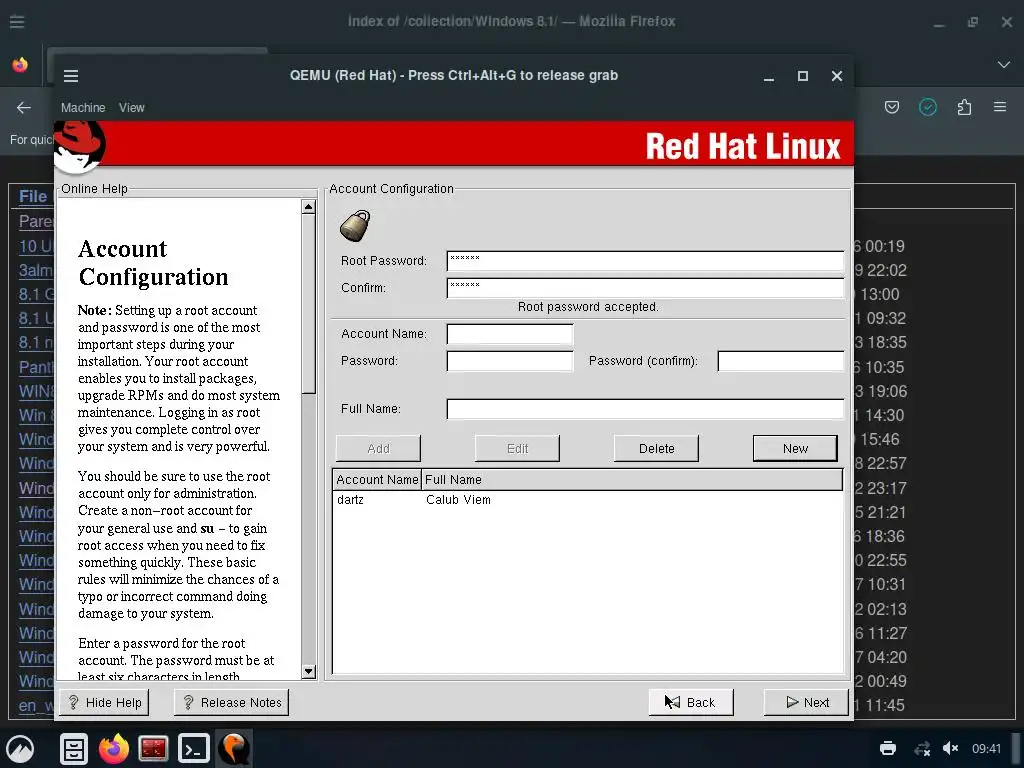Click the Firefox taskbar icon
This screenshot has height=768, width=1024.
[114, 748]
